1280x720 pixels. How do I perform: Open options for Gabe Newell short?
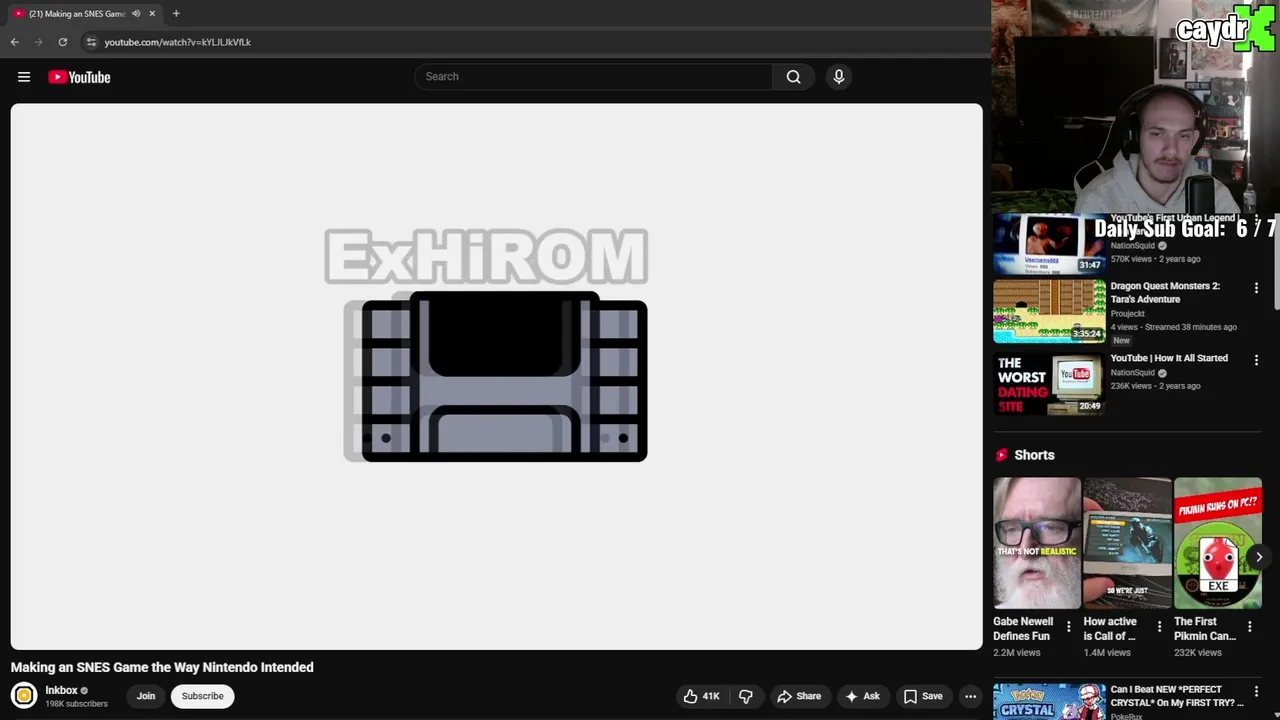pos(1068,627)
